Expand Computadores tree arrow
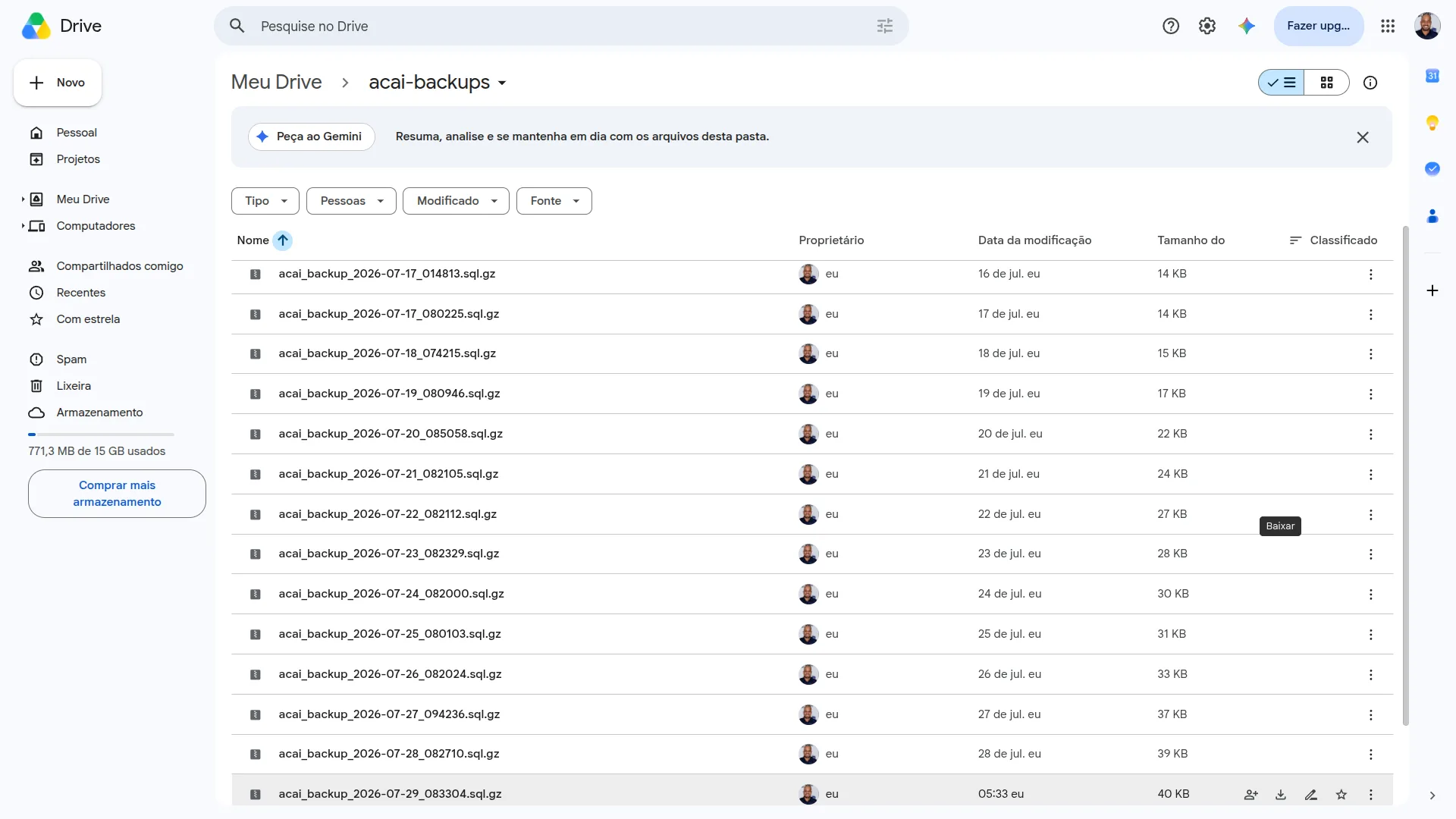Screen dimensions: 1456x819 click(x=23, y=226)
